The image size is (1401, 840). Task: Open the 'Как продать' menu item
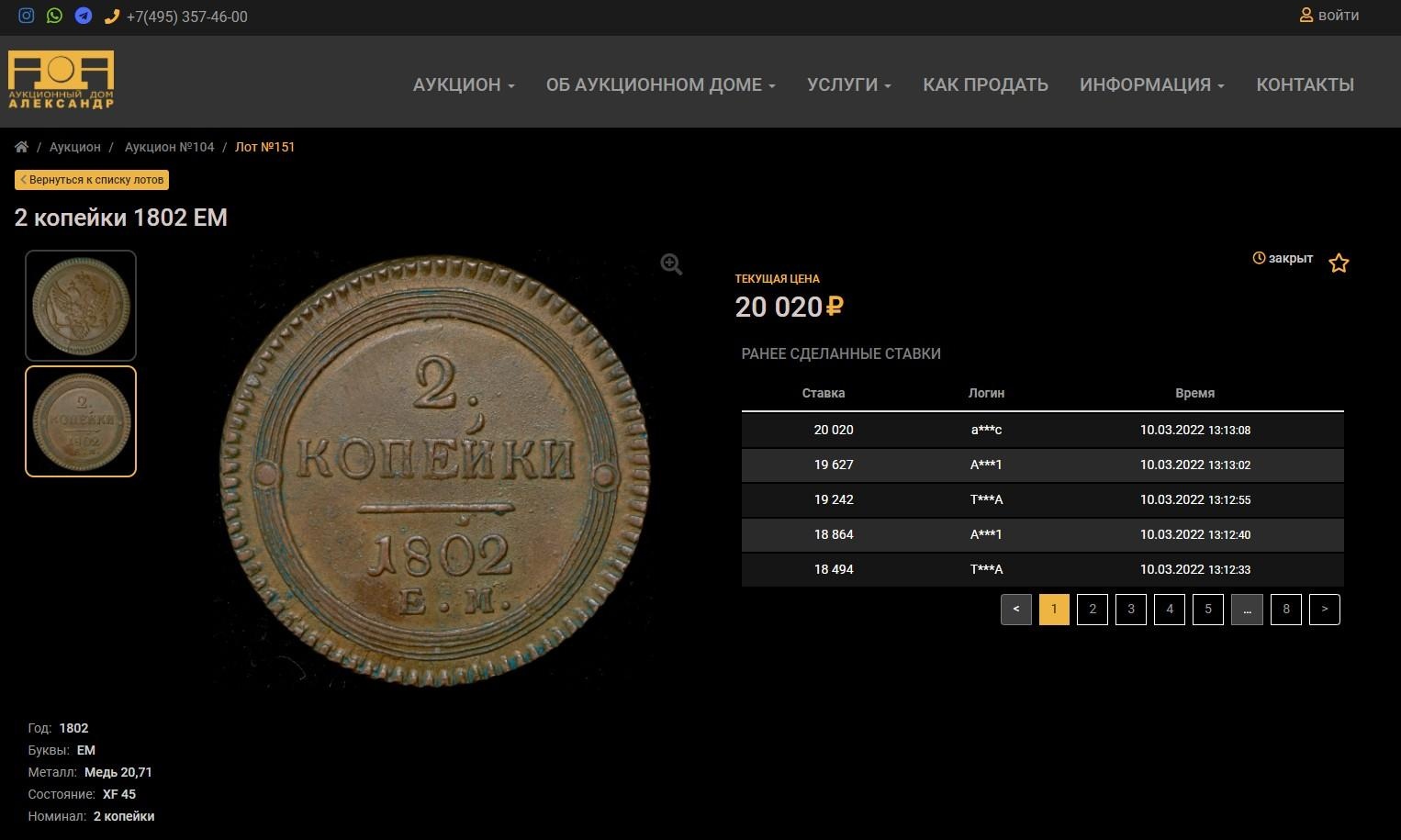click(985, 84)
